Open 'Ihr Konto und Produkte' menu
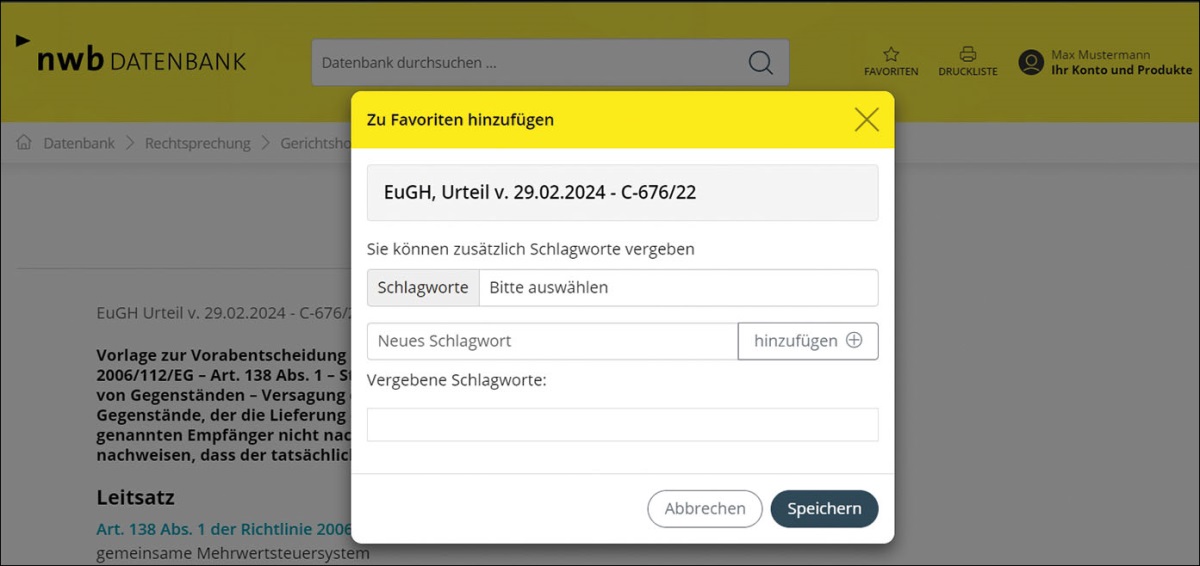1200x566 pixels. (1121, 70)
